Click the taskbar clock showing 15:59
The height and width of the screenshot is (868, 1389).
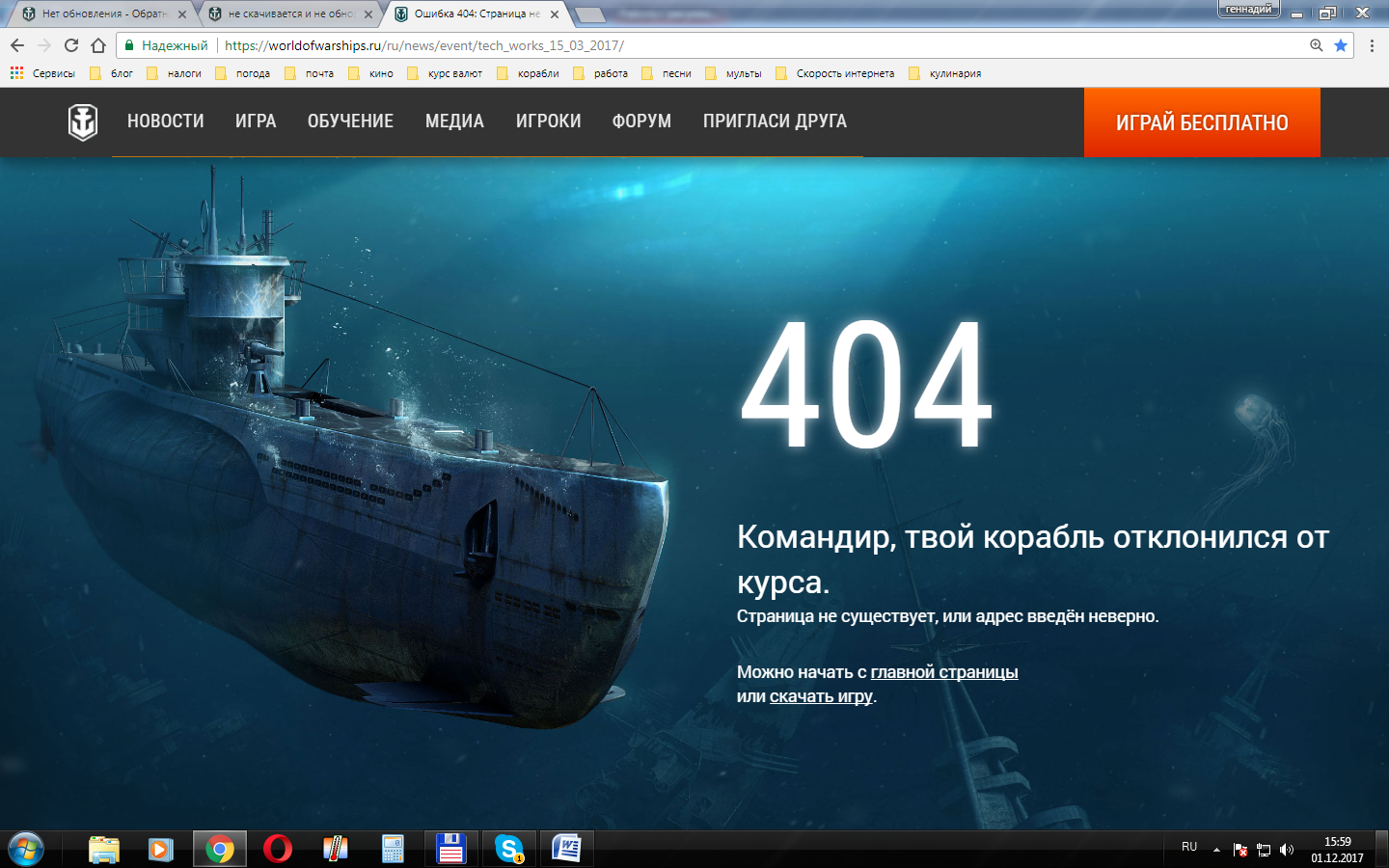[x=1337, y=850]
